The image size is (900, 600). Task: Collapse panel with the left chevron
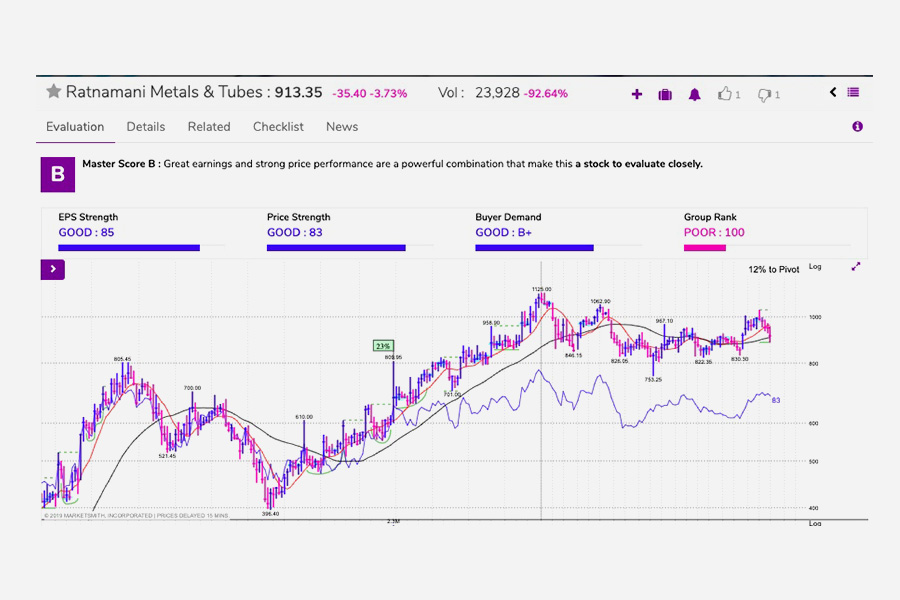[x=833, y=92]
